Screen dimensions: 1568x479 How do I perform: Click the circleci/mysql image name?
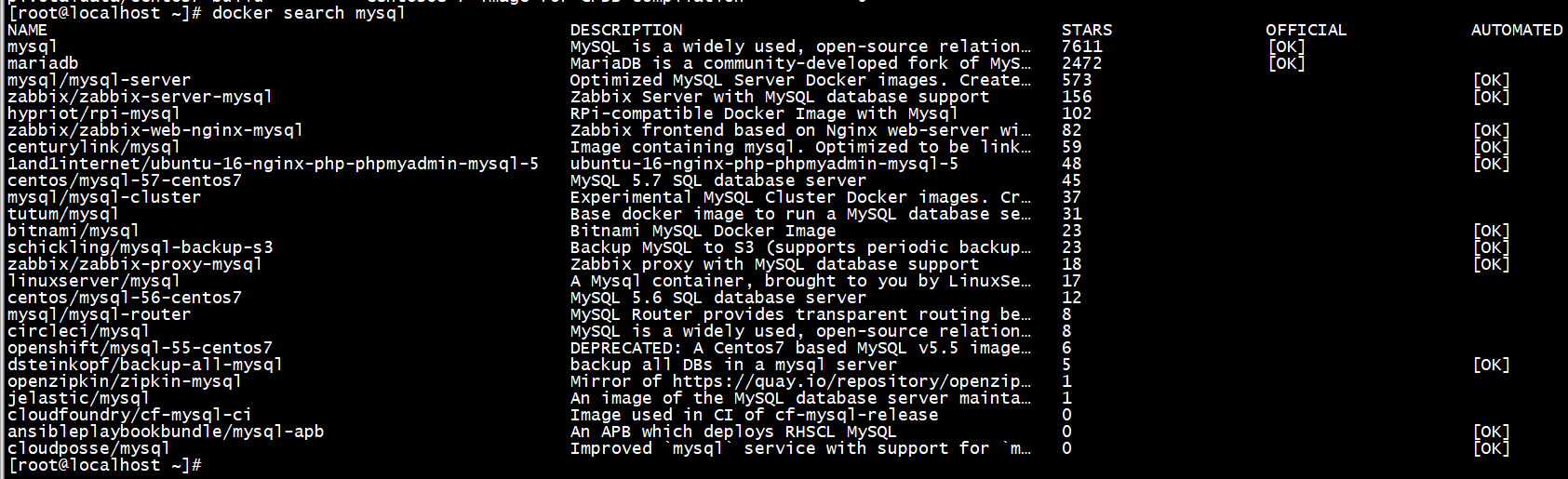pyautogui.click(x=78, y=331)
